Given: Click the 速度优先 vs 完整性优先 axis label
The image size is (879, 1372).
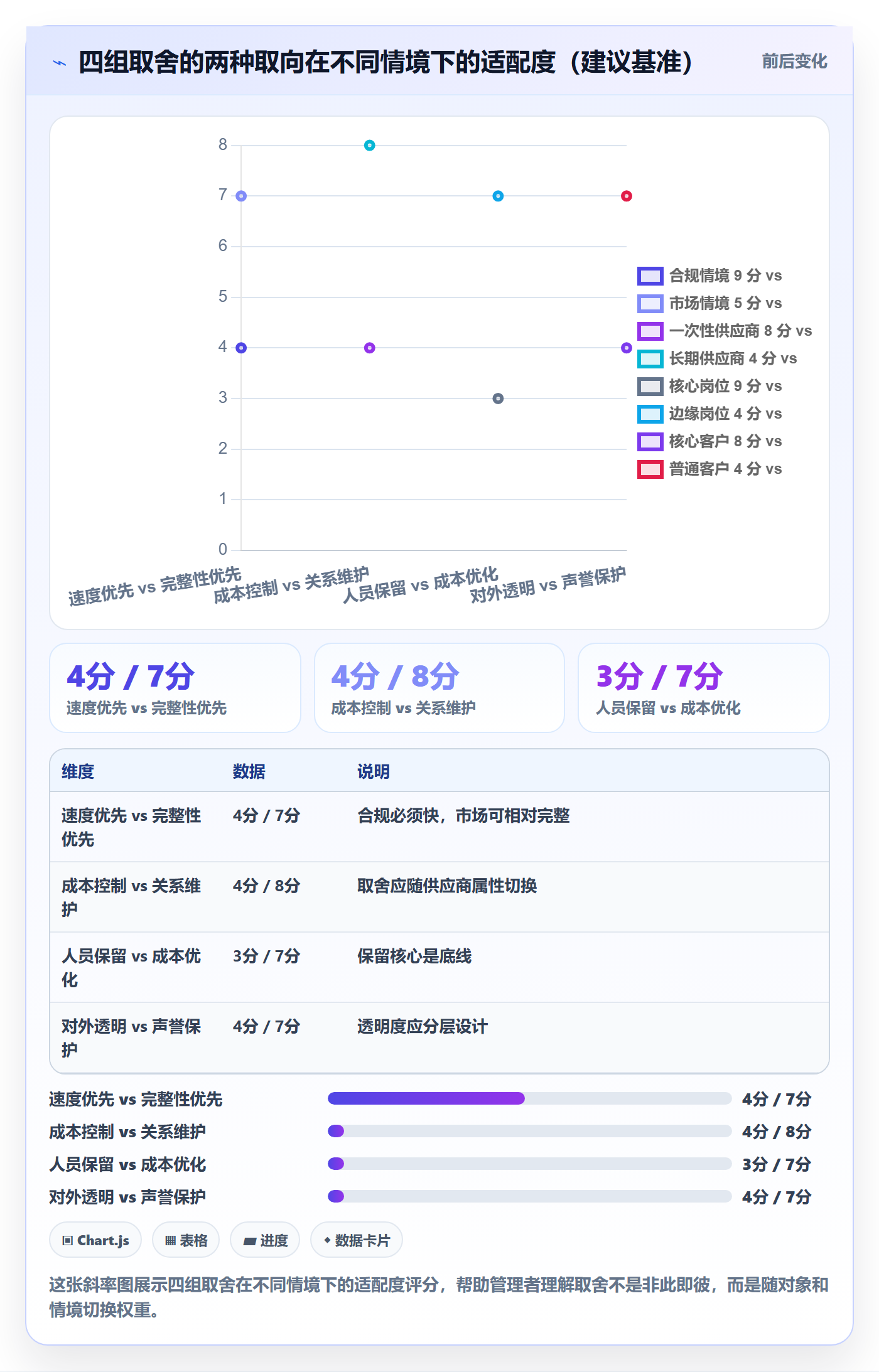Looking at the screenshot, I should pos(155,587).
